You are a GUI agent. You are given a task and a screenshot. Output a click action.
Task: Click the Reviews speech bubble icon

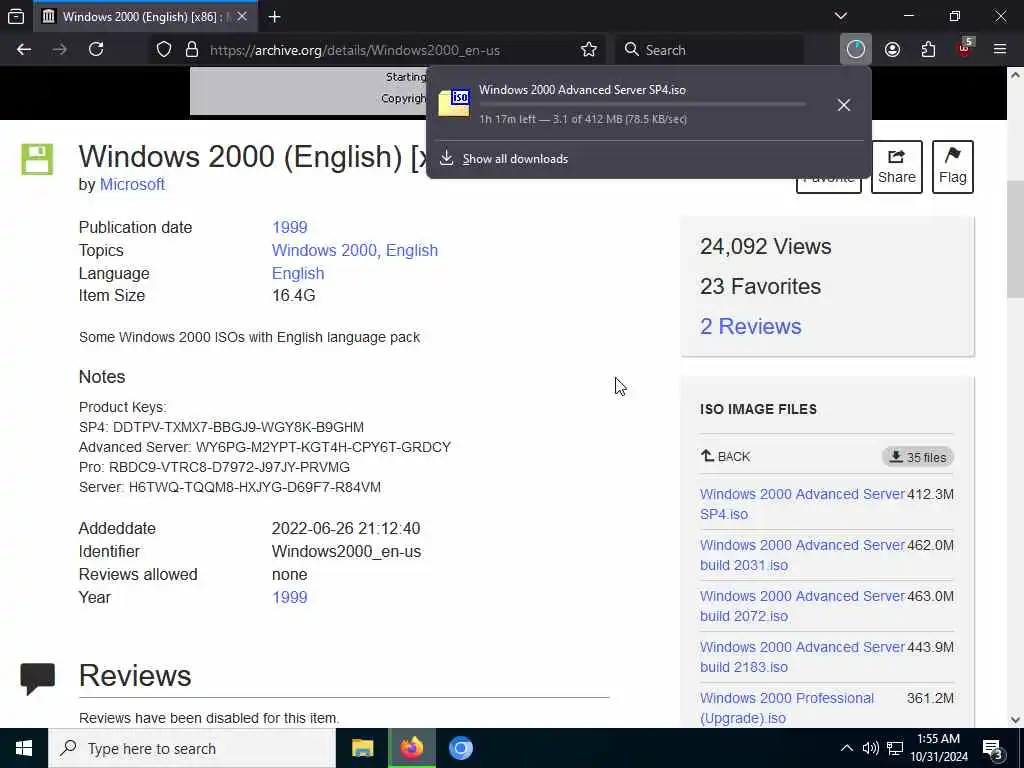[x=37, y=678]
